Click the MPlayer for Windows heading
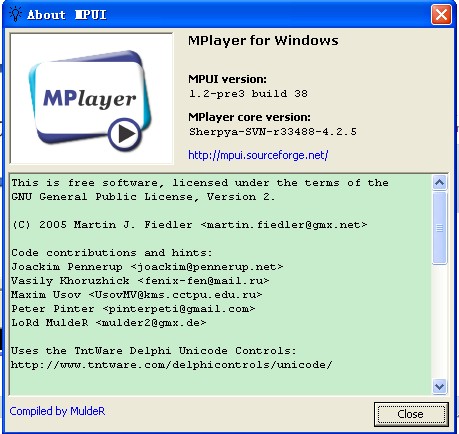The width and height of the screenshot is (459, 434). click(x=263, y=41)
